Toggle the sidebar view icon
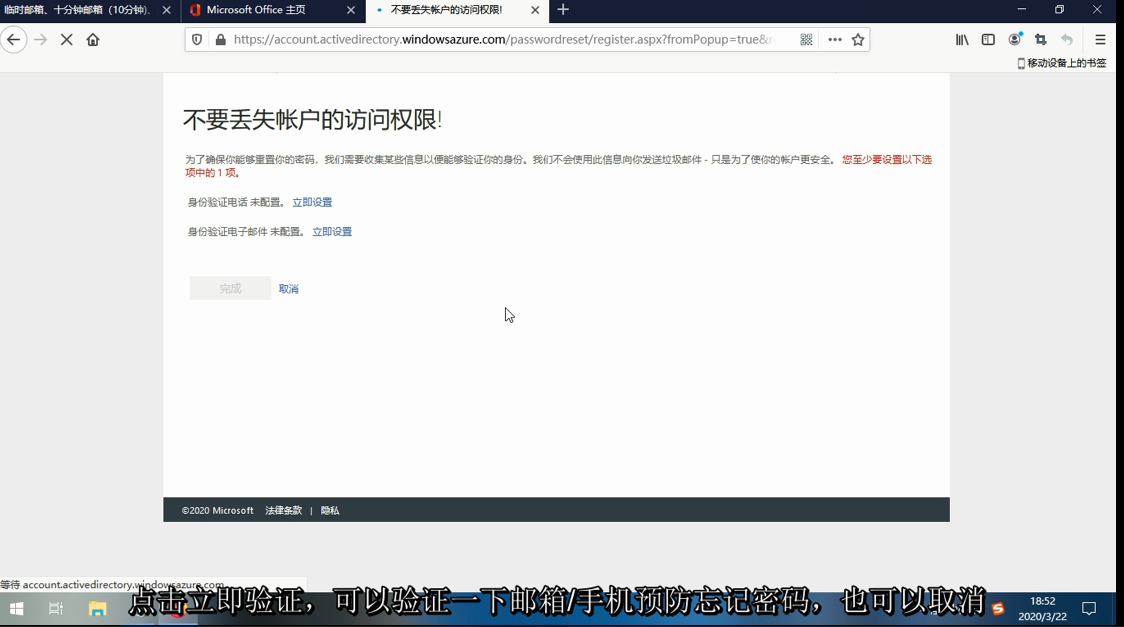This screenshot has height=627, width=1124. (988, 39)
